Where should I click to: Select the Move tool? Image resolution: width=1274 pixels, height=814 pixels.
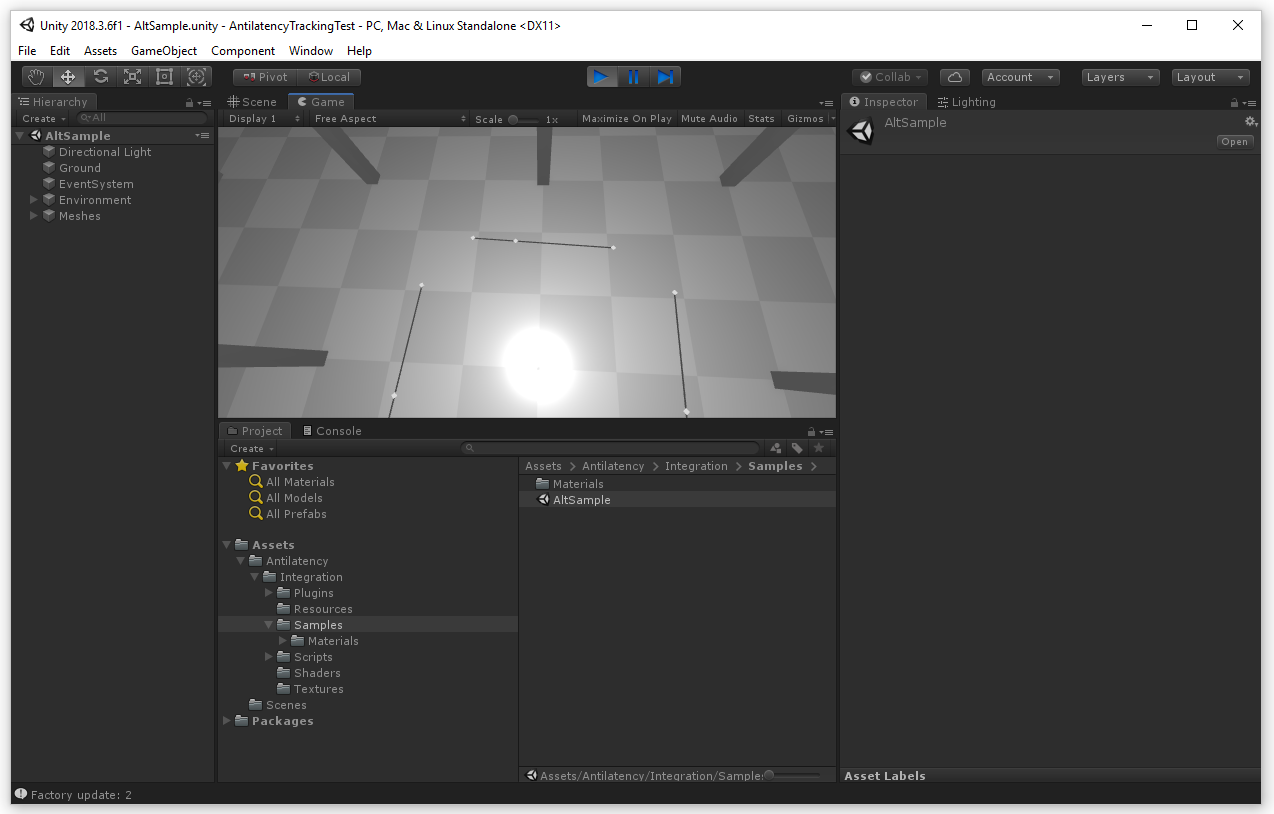click(x=68, y=77)
